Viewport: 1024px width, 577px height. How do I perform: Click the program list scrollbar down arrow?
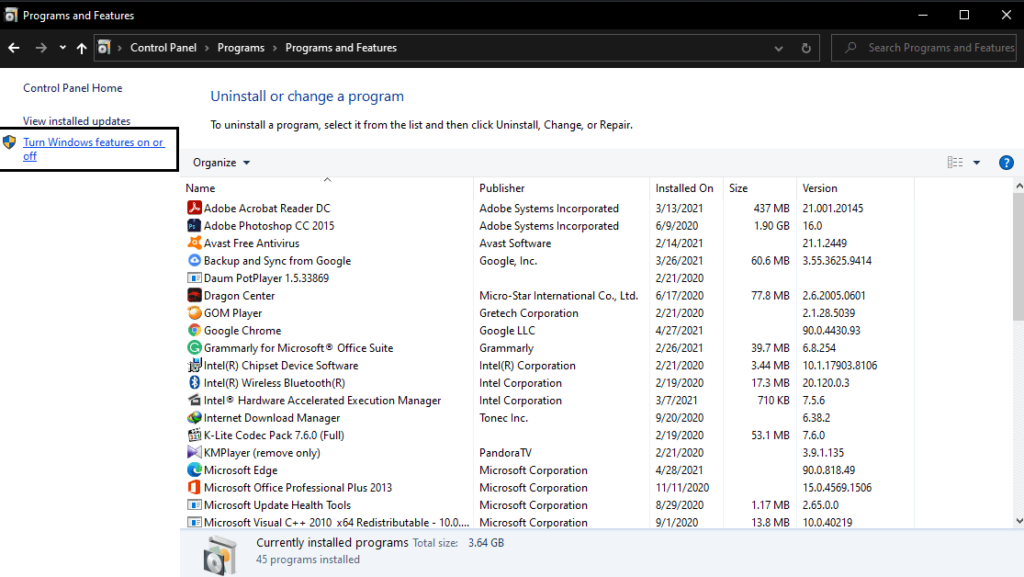[x=1019, y=521]
